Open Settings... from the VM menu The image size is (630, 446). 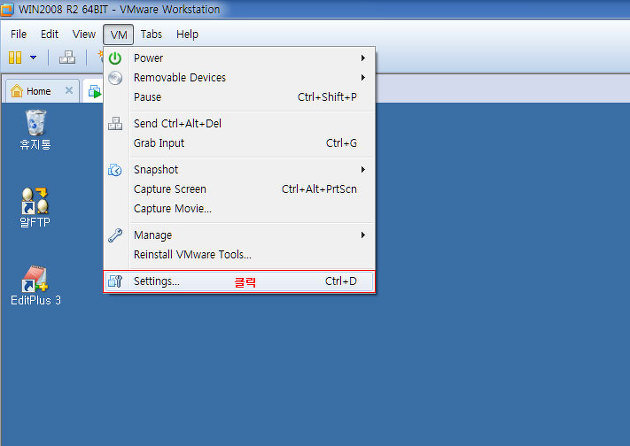coord(239,281)
